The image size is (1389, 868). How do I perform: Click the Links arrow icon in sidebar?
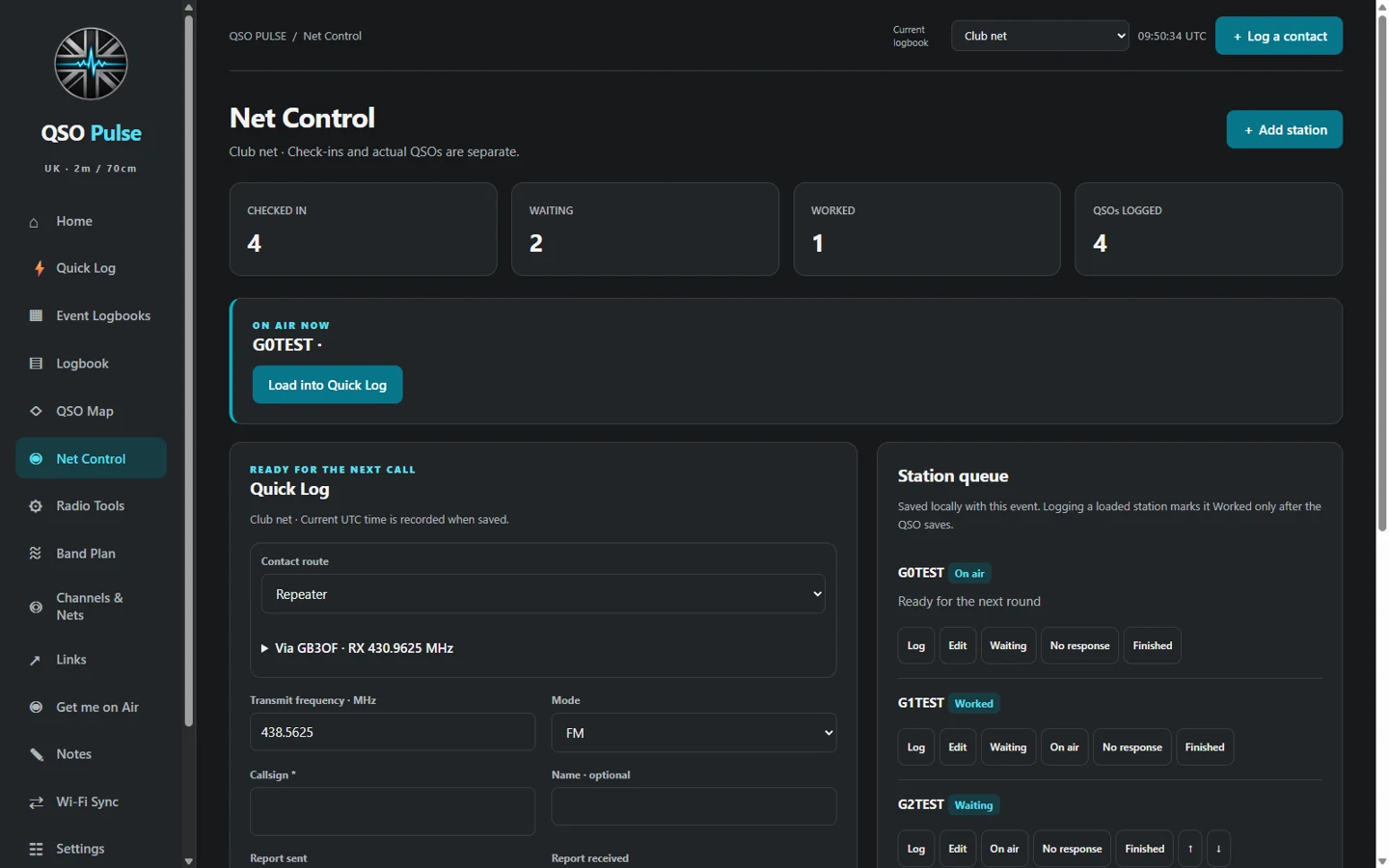pos(36,660)
